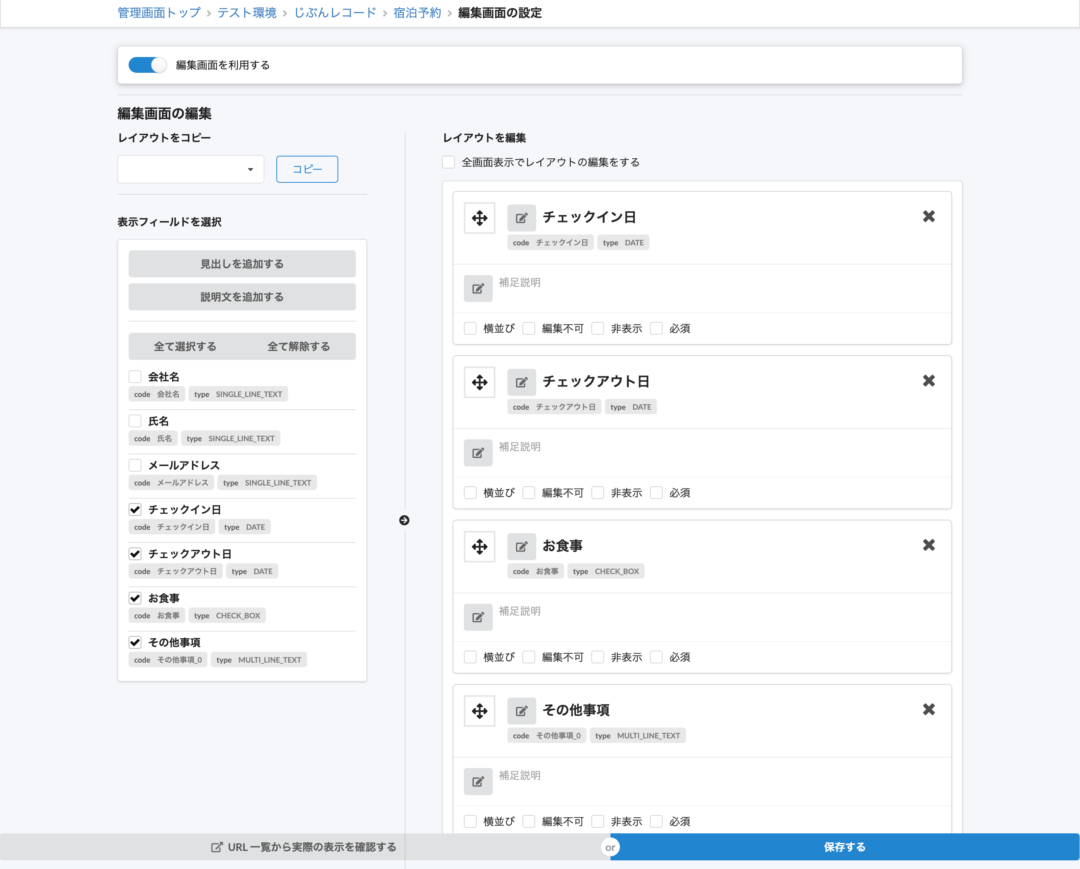The width and height of the screenshot is (1080, 869).
Task: Click the edit pencil beside チェックイン日 title
Action: pyautogui.click(x=521, y=217)
